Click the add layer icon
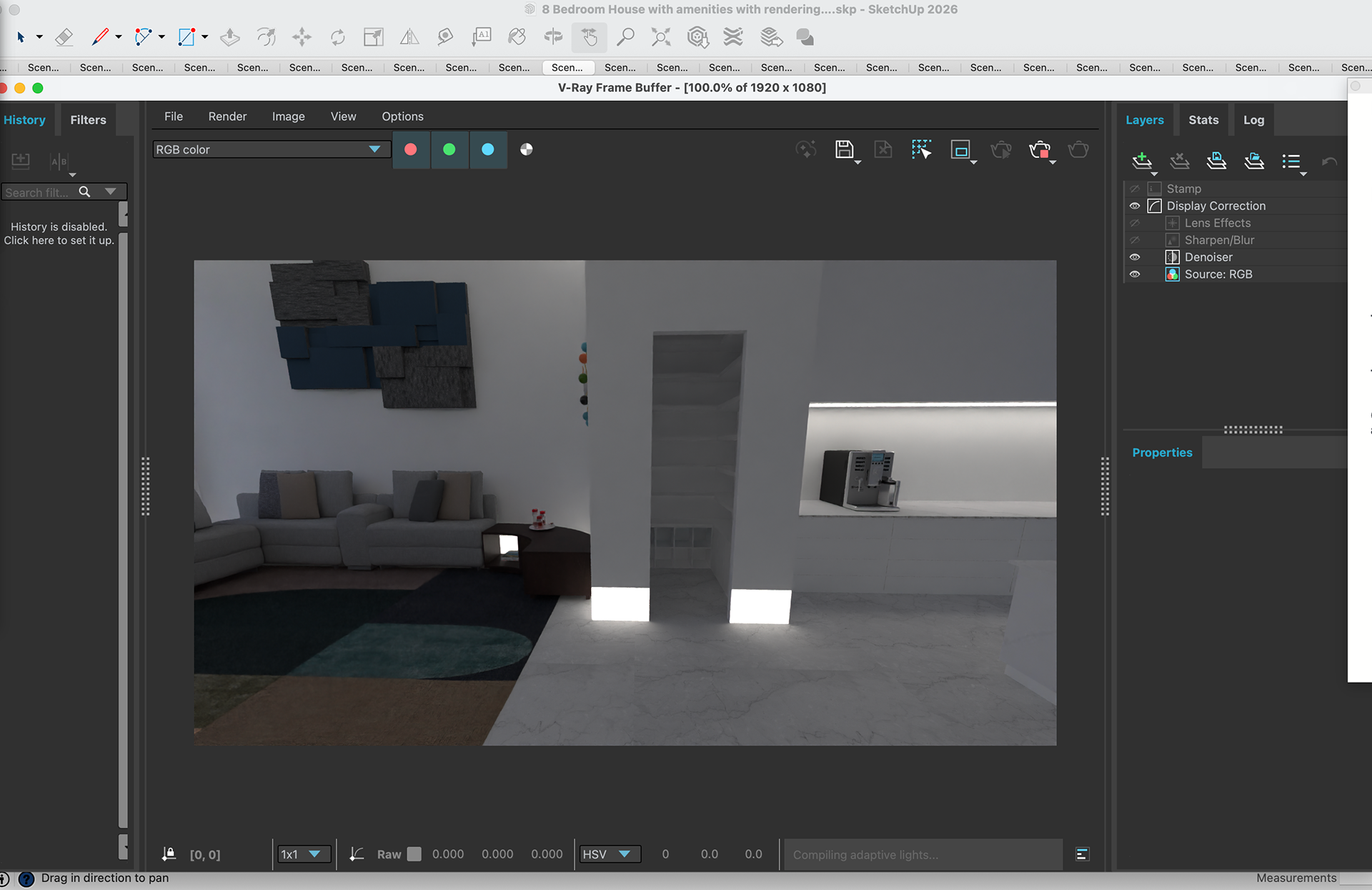 (1141, 161)
